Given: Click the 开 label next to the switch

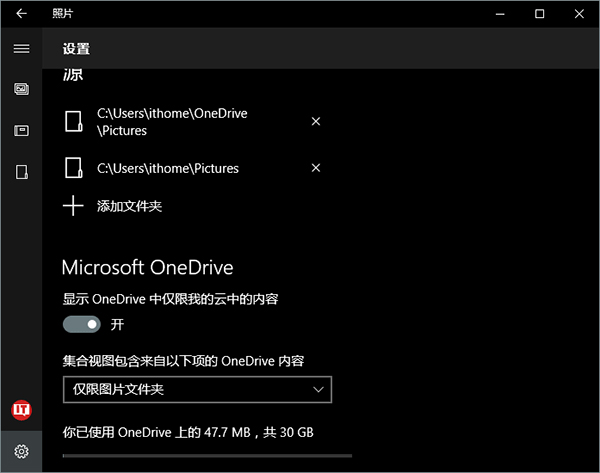Looking at the screenshot, I should [x=117, y=325].
